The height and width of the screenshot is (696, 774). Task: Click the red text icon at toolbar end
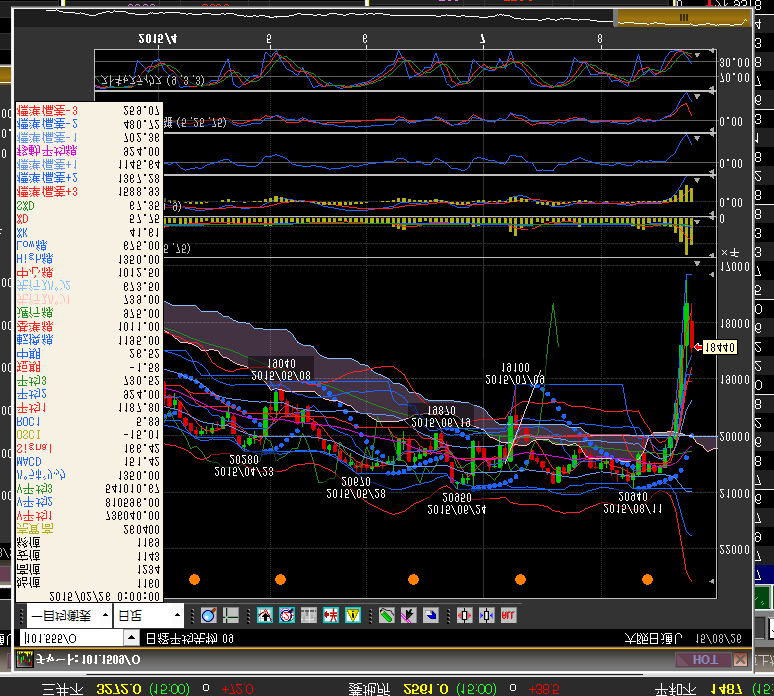click(508, 615)
